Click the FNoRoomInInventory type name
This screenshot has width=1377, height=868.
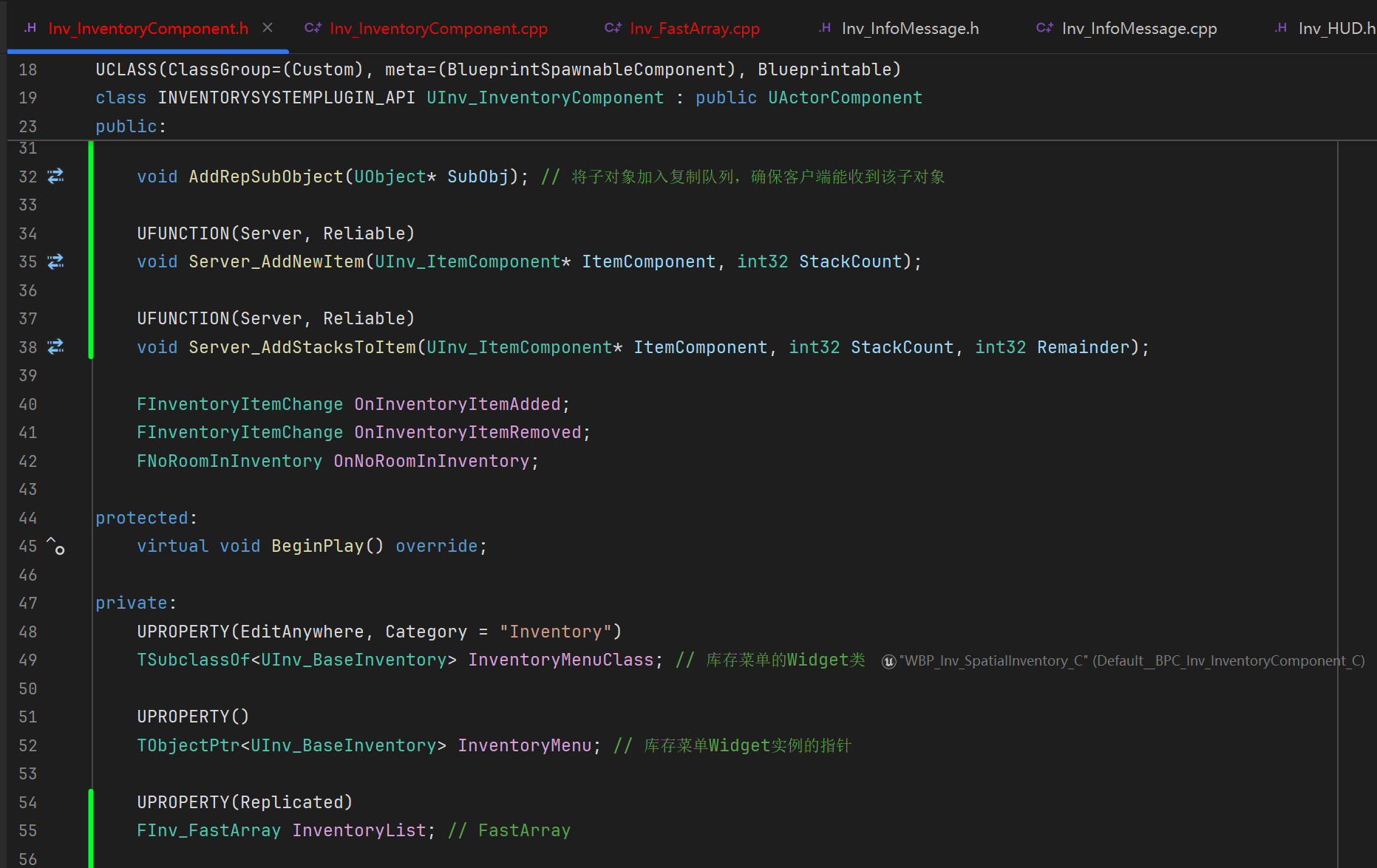[229, 461]
